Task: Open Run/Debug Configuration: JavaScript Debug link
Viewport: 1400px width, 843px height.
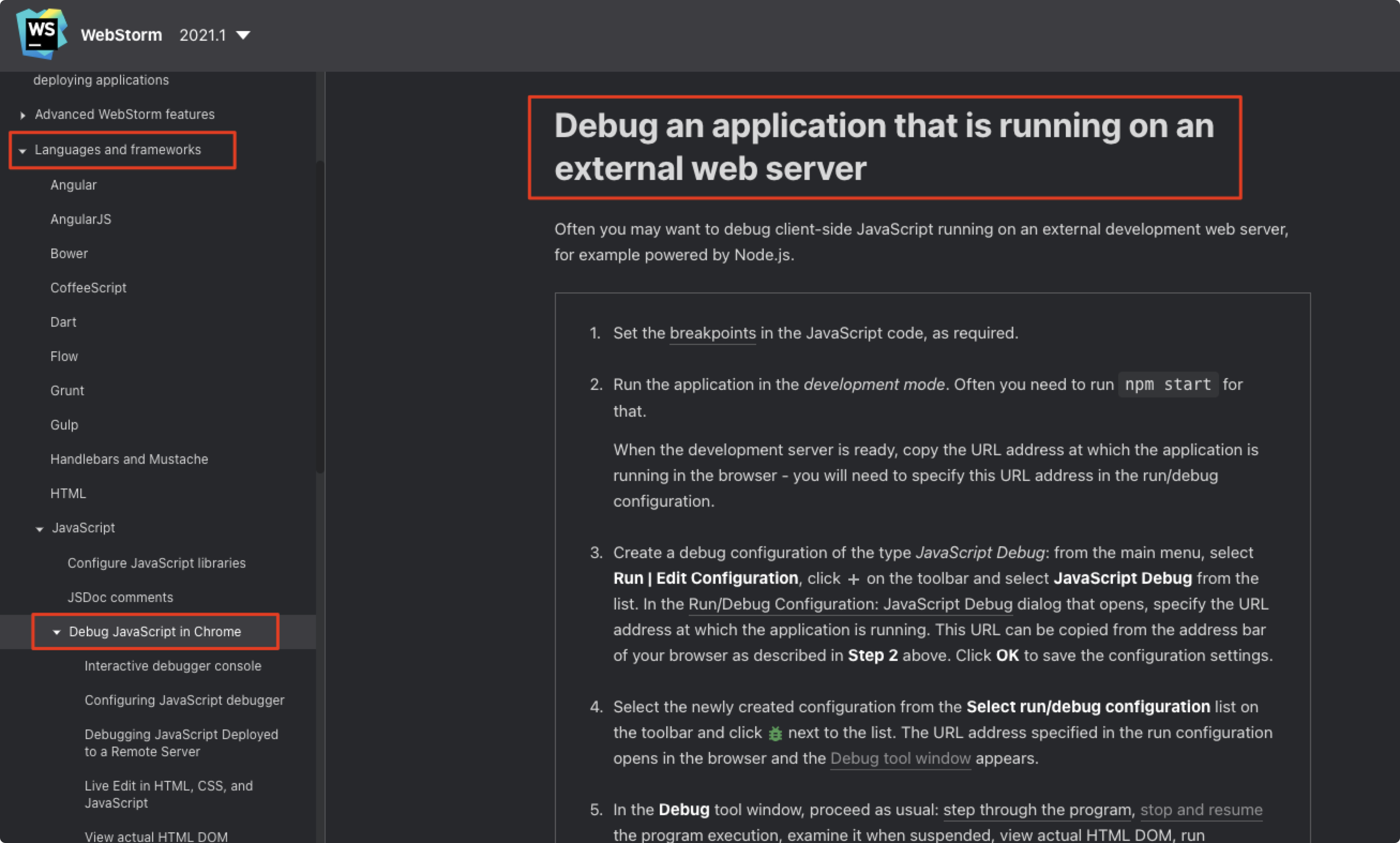Action: tap(849, 604)
